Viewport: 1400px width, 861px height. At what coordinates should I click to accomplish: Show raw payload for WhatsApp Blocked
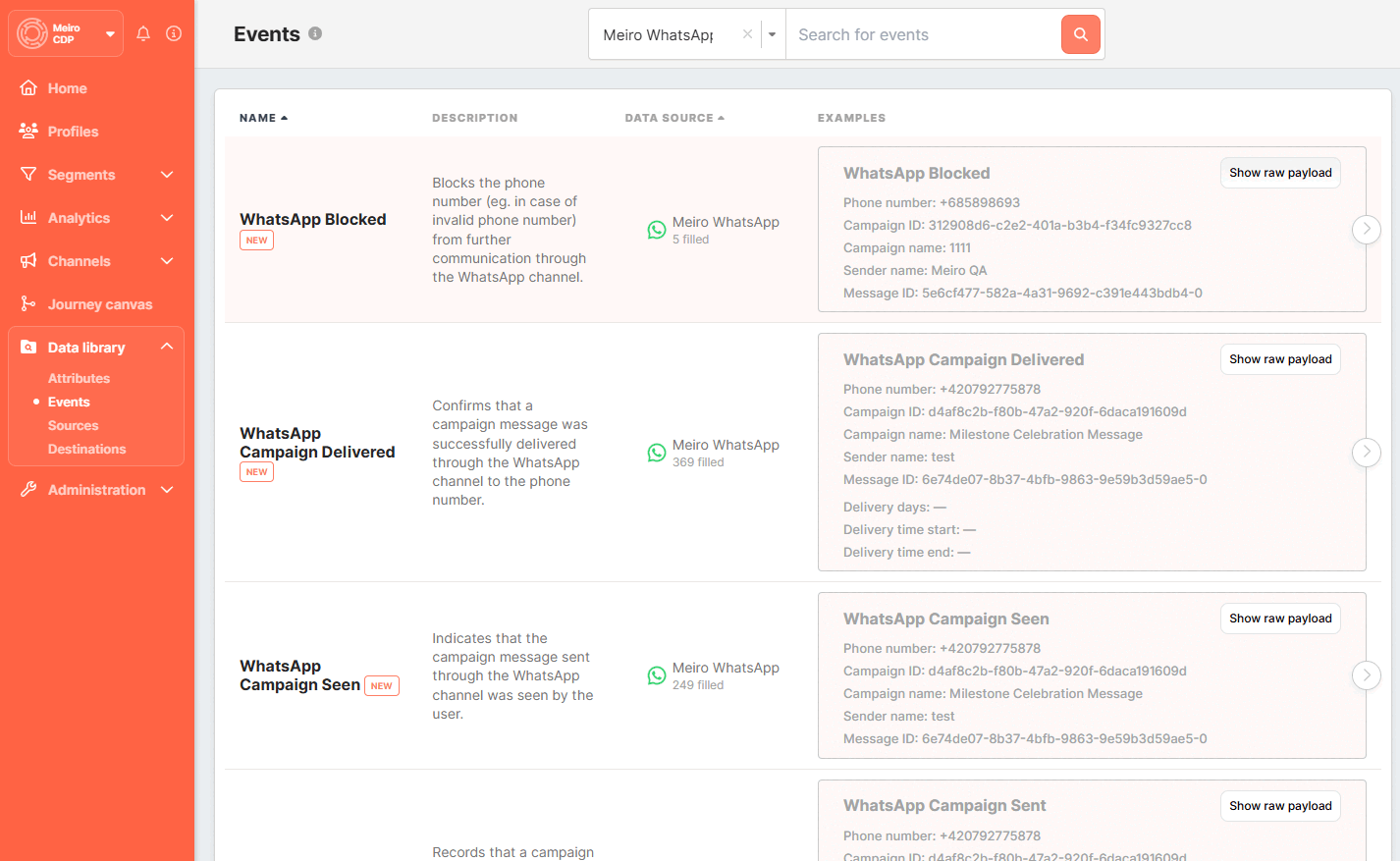click(1280, 173)
